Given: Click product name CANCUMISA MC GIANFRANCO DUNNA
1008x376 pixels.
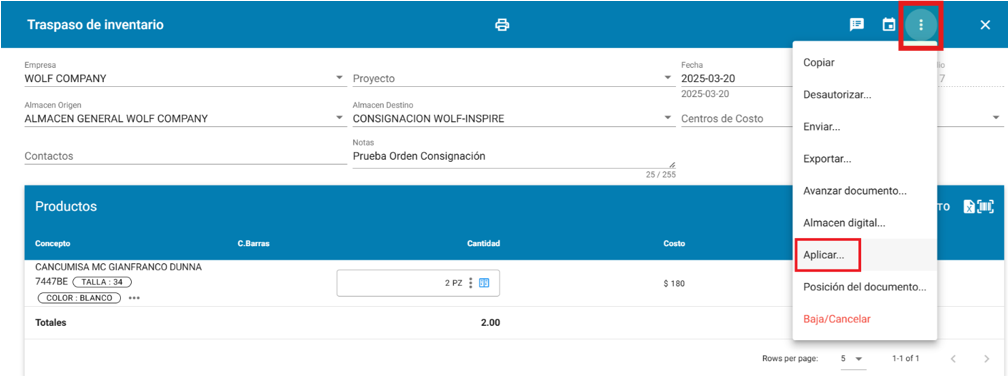Looking at the screenshot, I should pos(118,267).
